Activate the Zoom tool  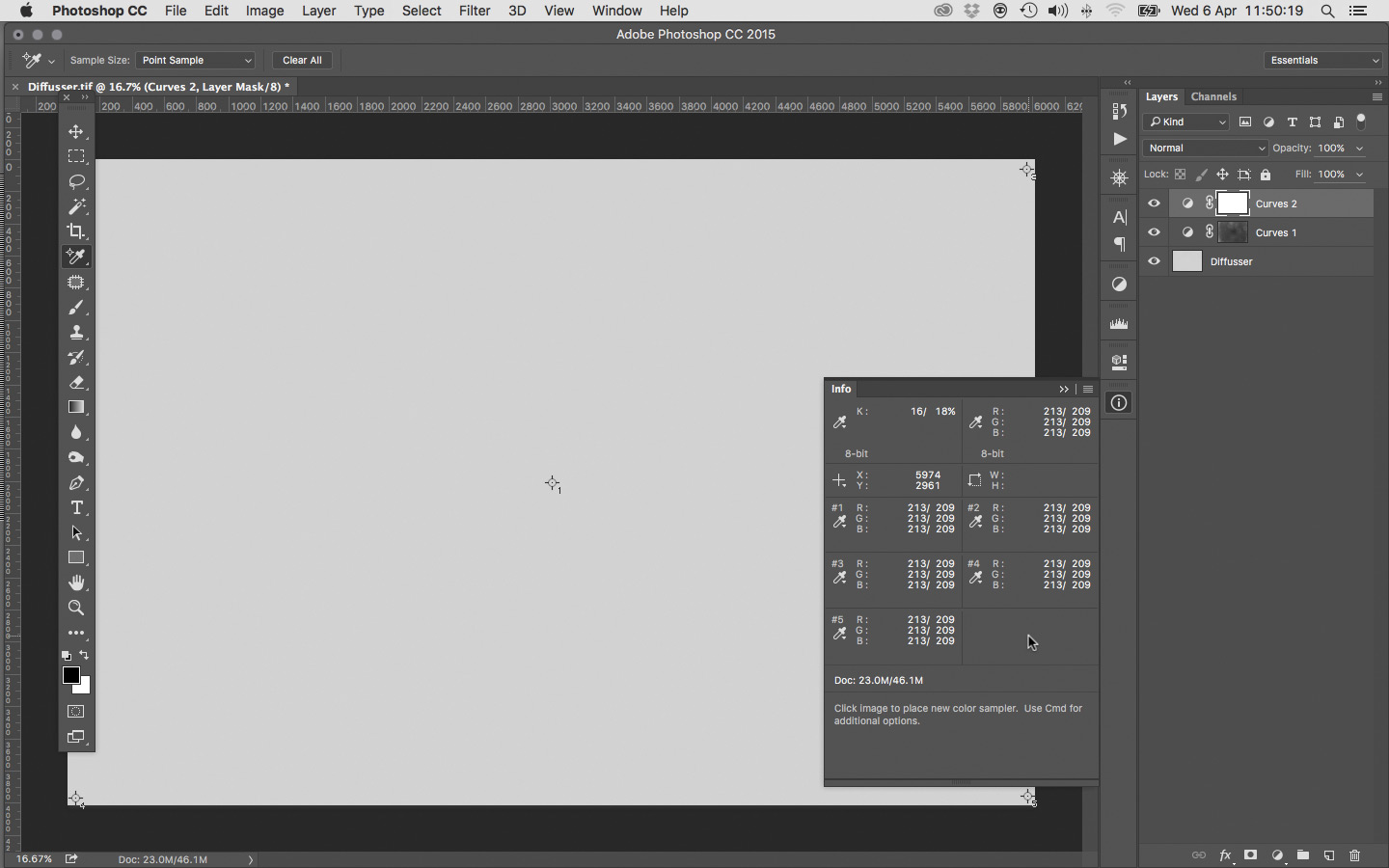point(76,609)
